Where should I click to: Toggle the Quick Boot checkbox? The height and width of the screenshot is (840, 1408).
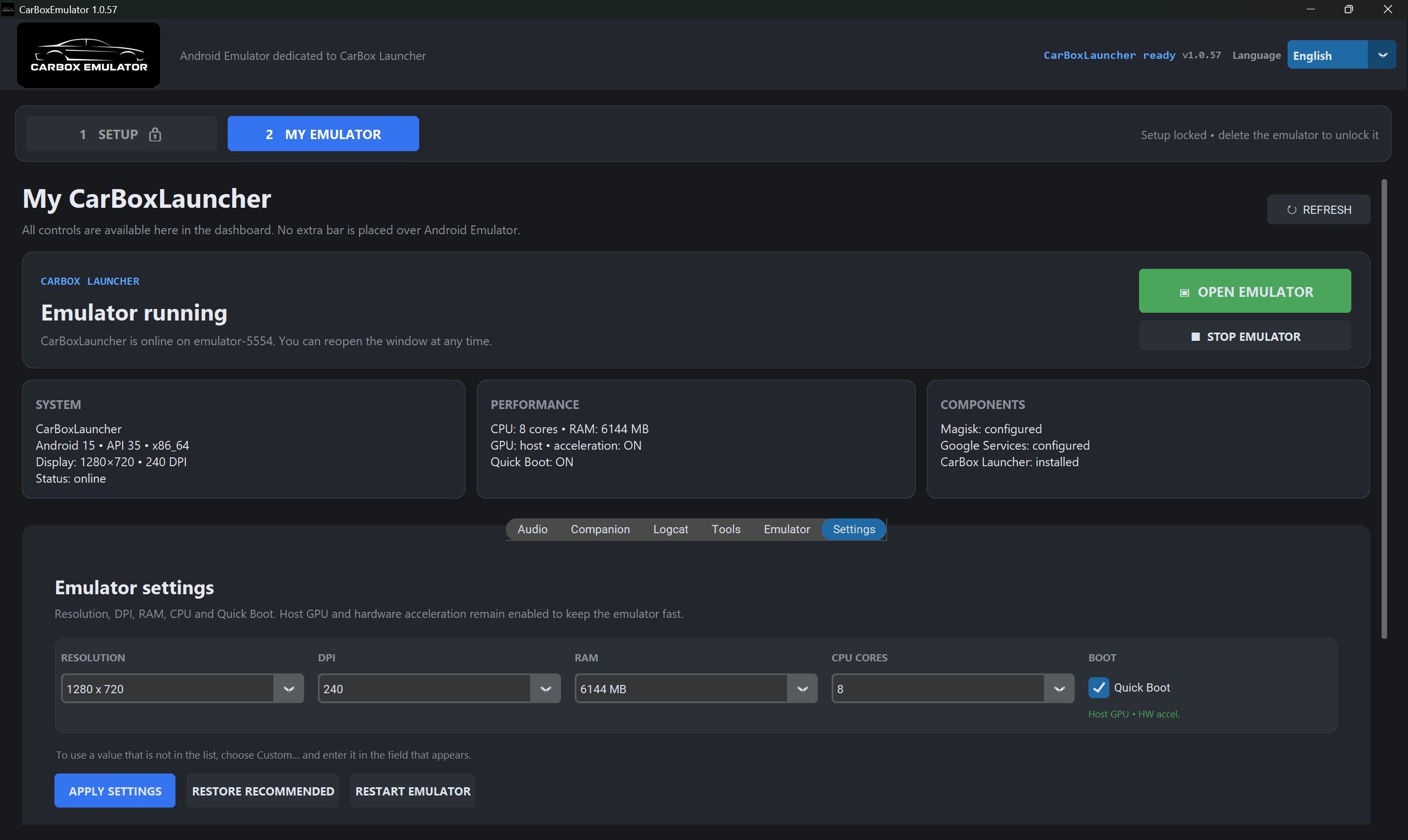[x=1098, y=688]
